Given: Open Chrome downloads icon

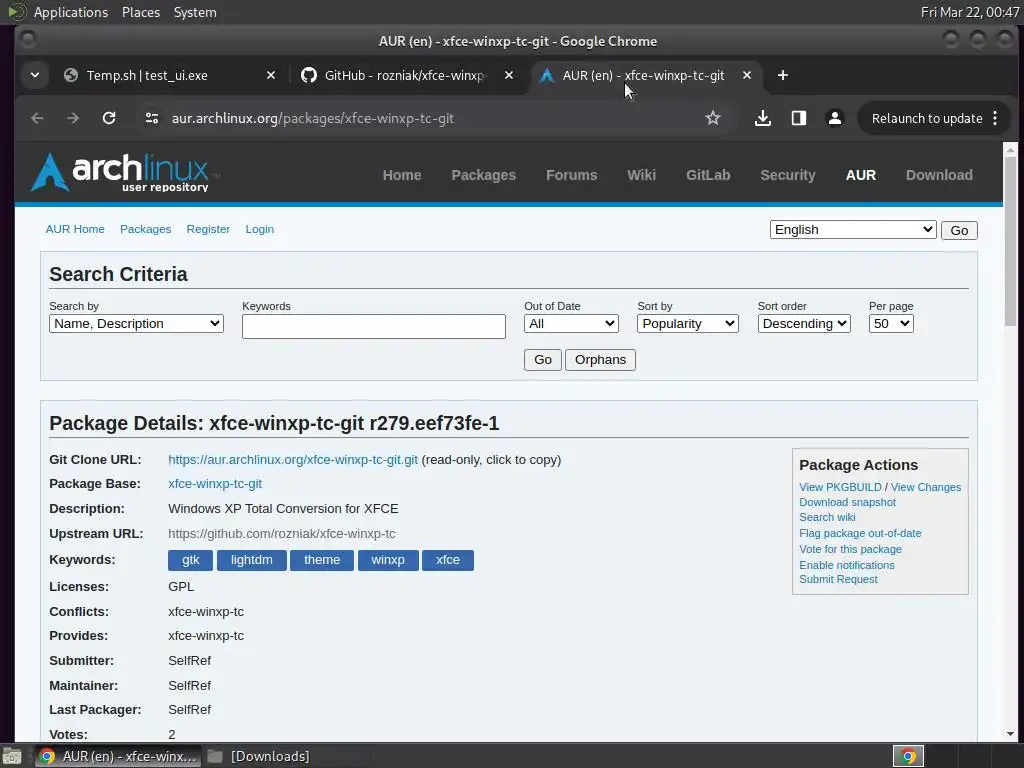Looking at the screenshot, I should (762, 118).
